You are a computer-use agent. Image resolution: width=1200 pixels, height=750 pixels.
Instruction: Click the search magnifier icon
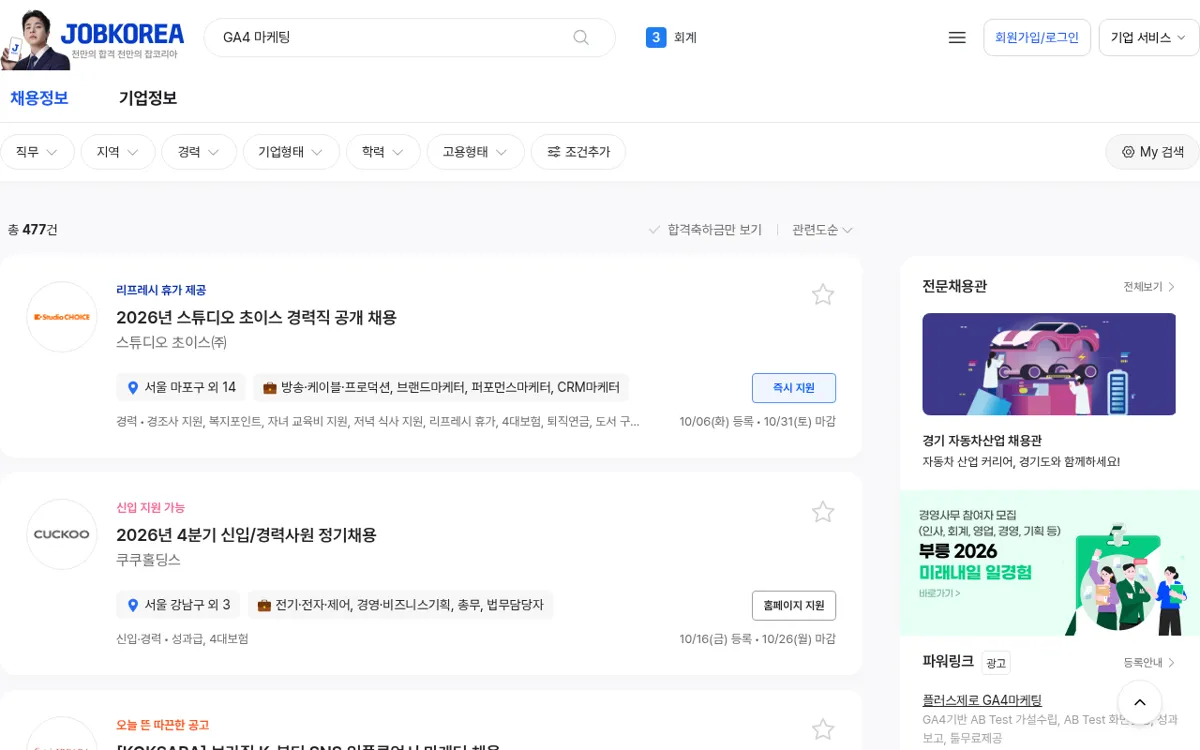pos(581,37)
